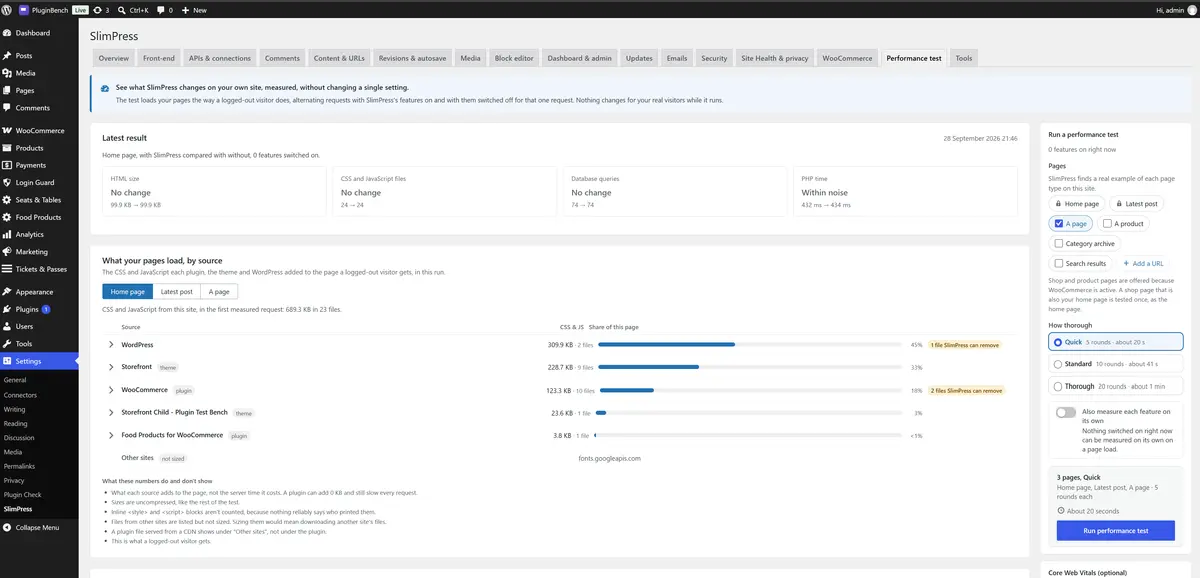The image size is (1200, 578).
Task: Expand the WordPress source row
Action: click(111, 344)
